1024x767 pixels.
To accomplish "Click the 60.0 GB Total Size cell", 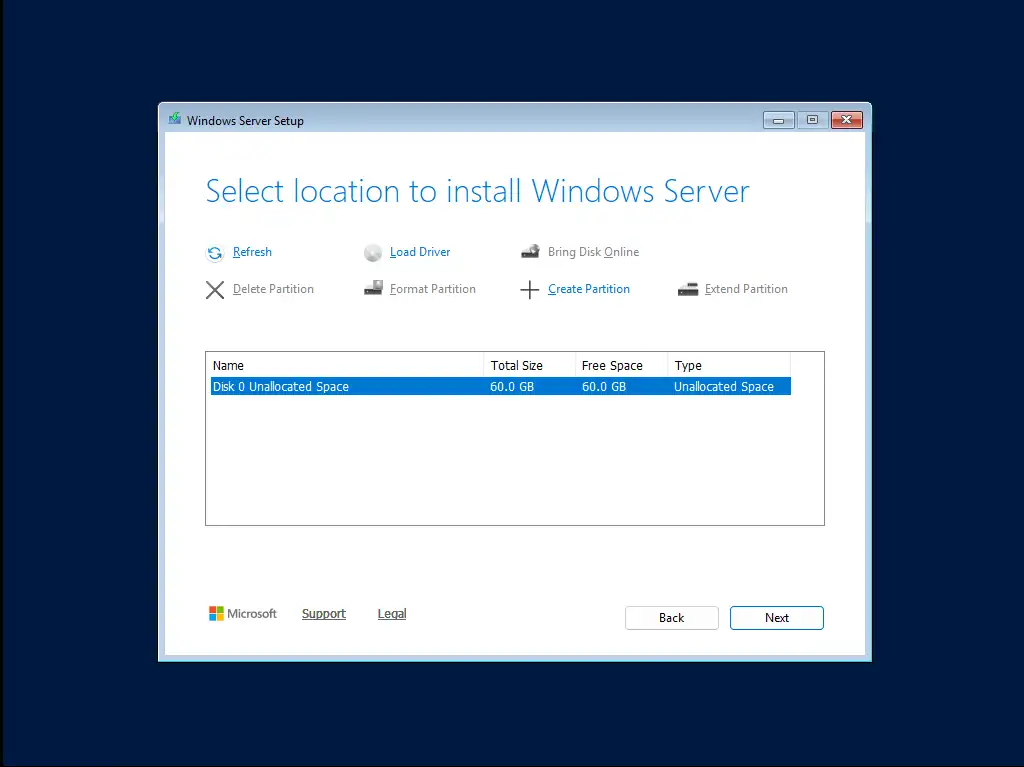I will pos(512,387).
